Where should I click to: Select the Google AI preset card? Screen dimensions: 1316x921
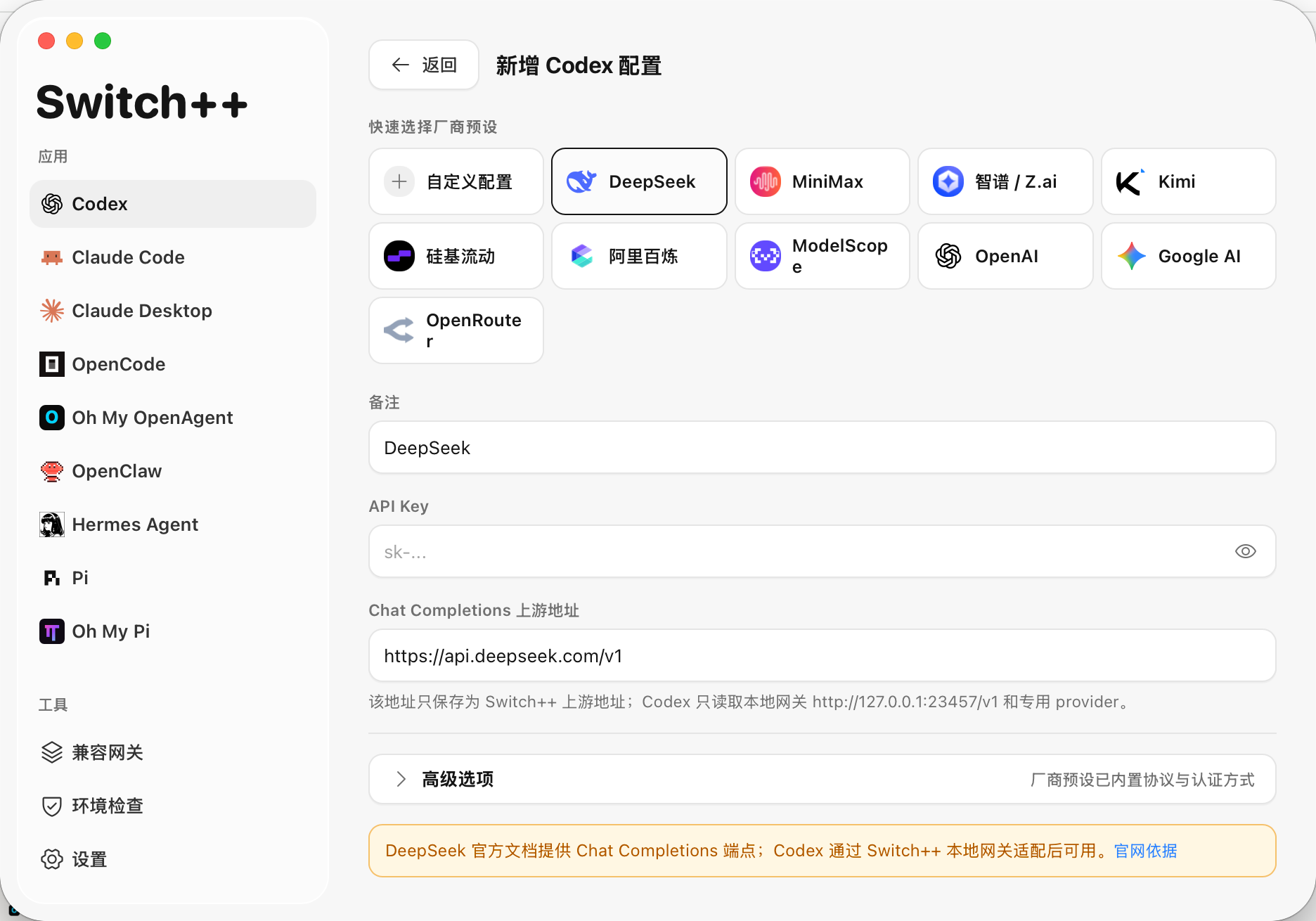tap(1188, 256)
